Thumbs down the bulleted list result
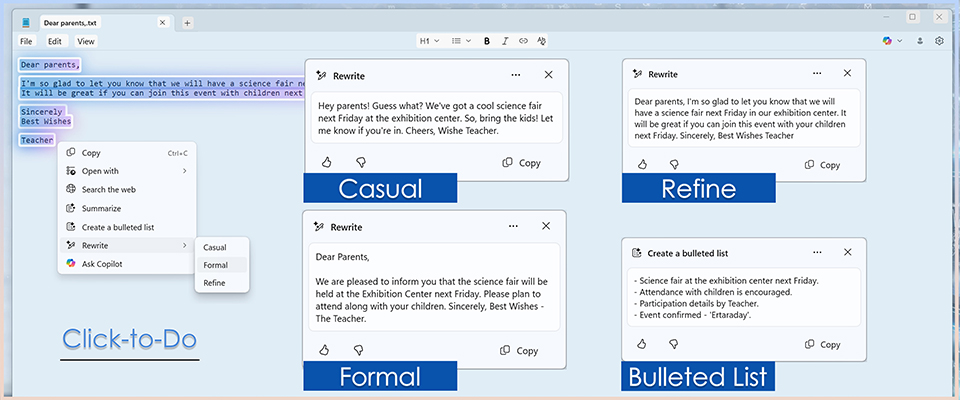960x400 pixels. [x=673, y=343]
